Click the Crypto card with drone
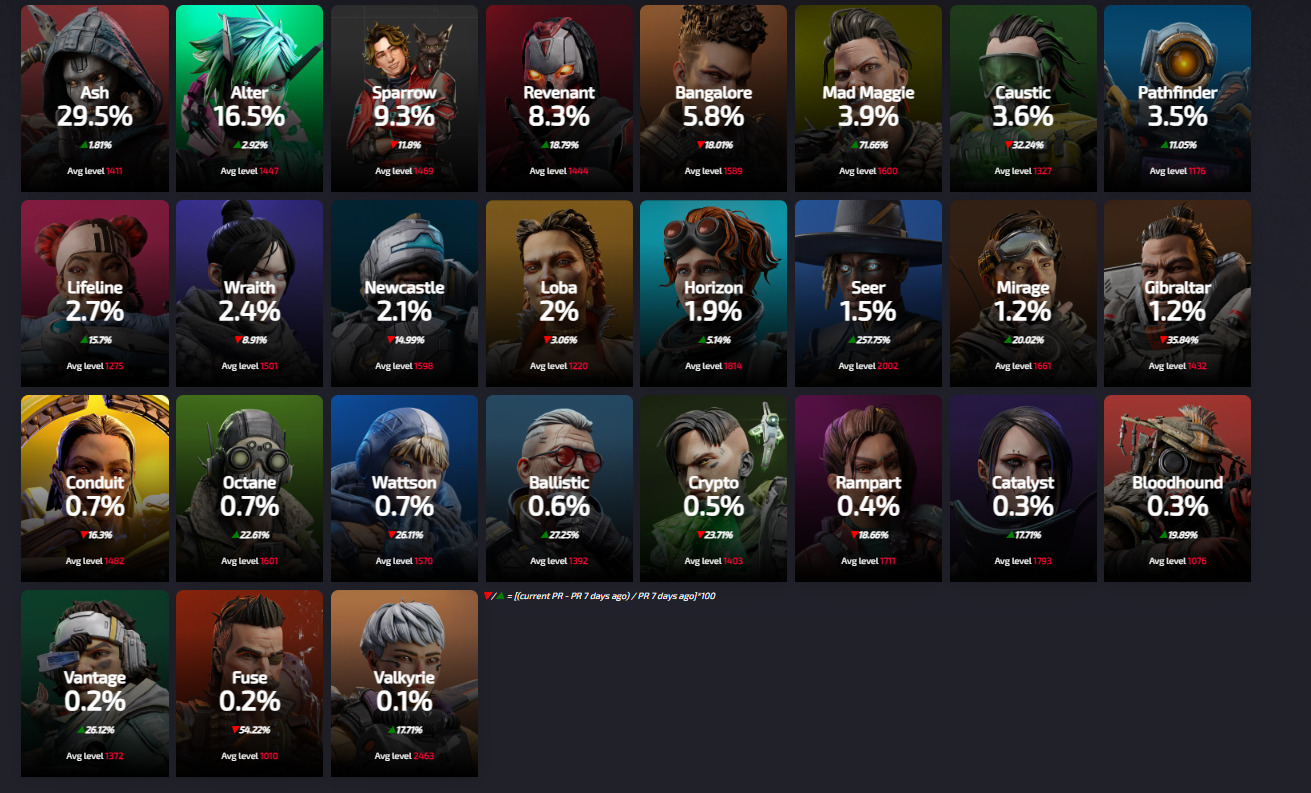This screenshot has height=793, width=1311. tap(713, 488)
